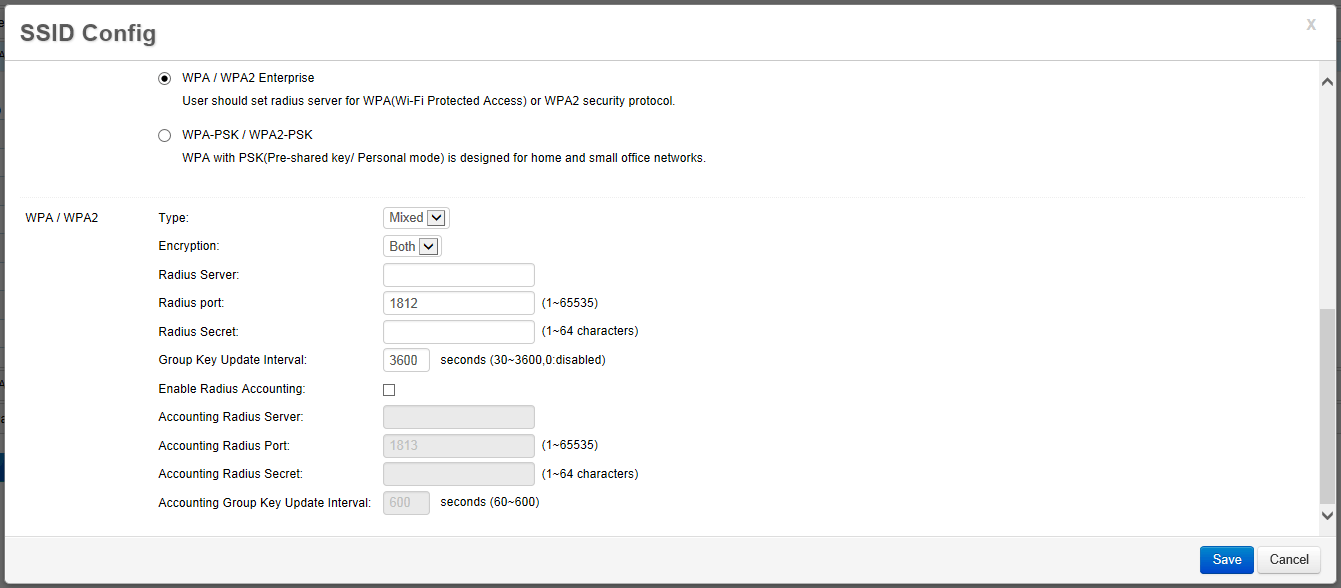Screen dimensions: 1341x588
Task: Close the SSID Config dialog
Action: 1311,25
